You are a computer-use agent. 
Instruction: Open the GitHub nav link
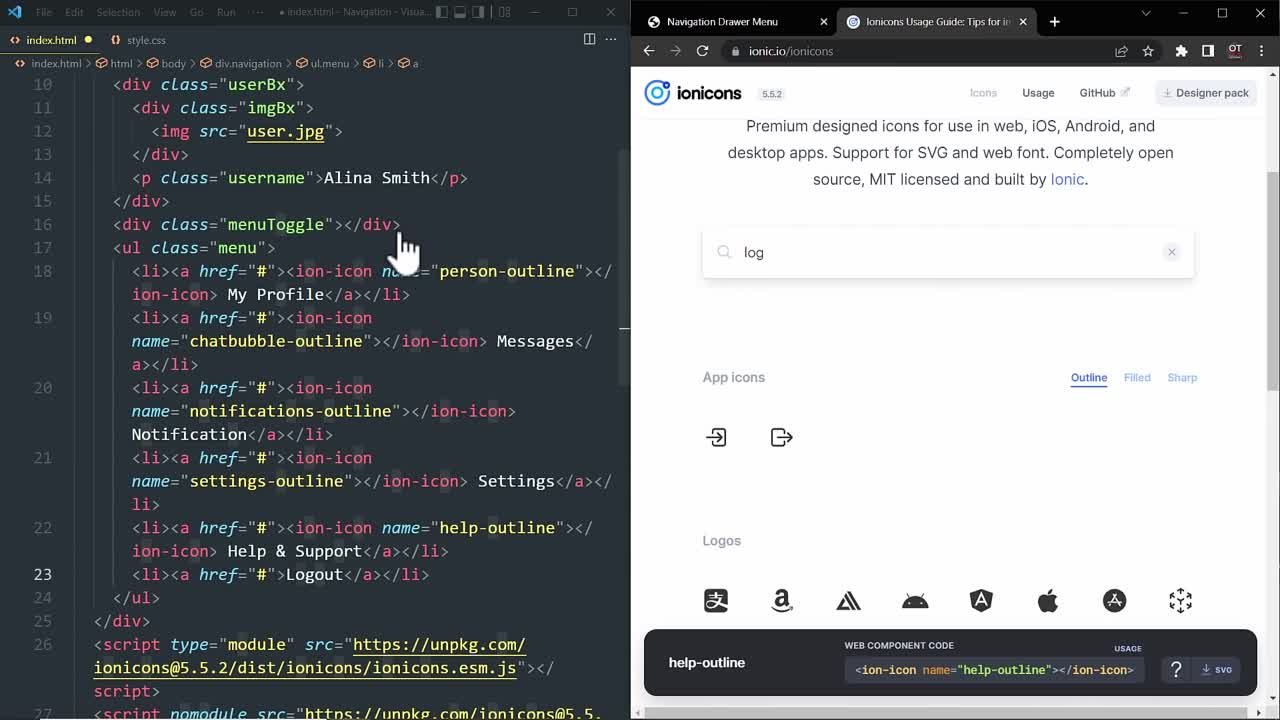[x=1104, y=93]
